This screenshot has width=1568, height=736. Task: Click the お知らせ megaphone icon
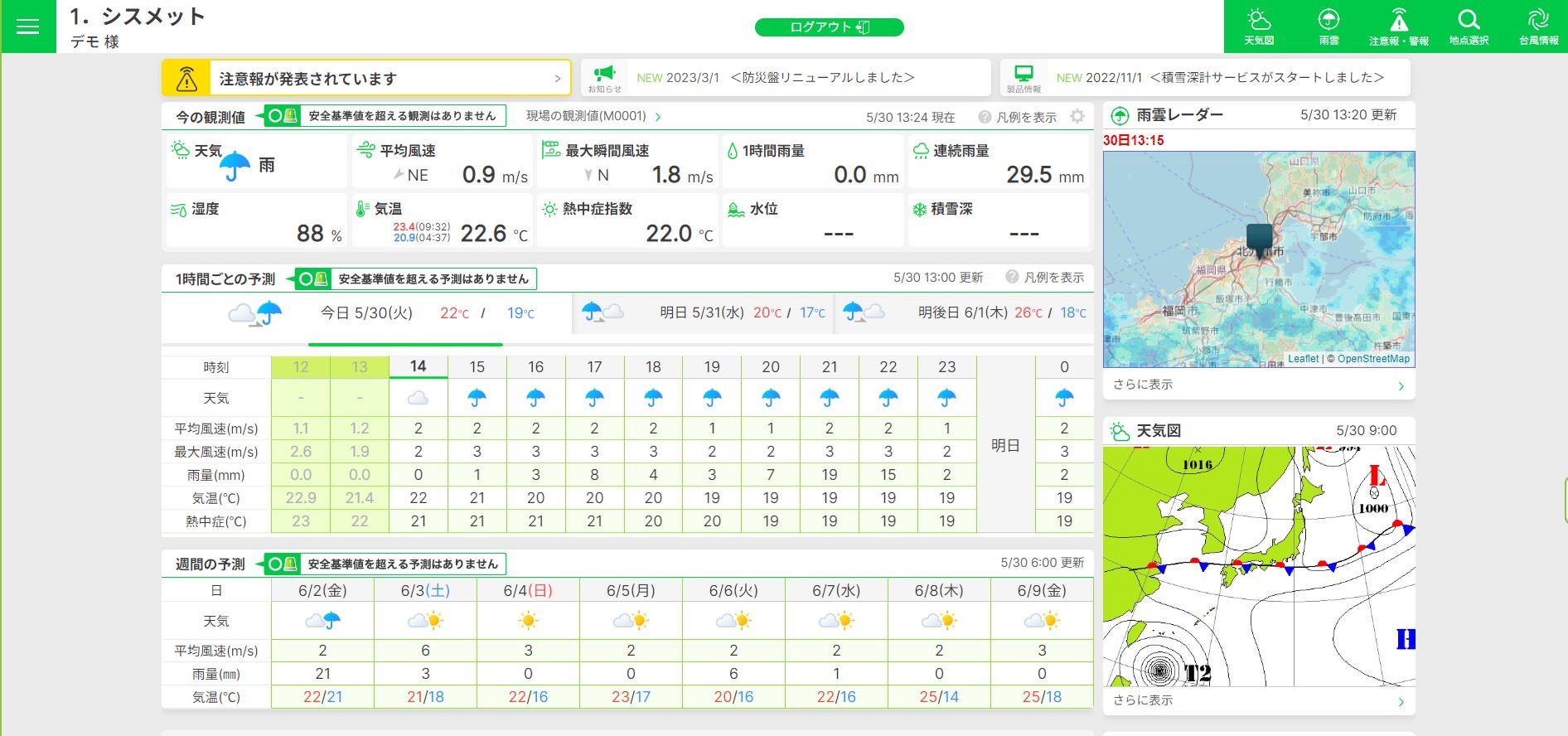605,77
